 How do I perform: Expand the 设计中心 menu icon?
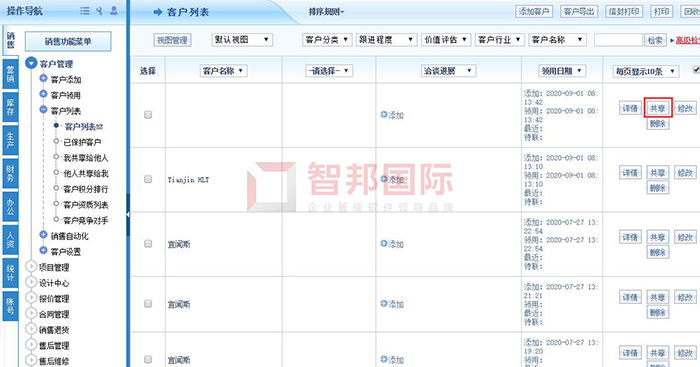[x=31, y=282]
